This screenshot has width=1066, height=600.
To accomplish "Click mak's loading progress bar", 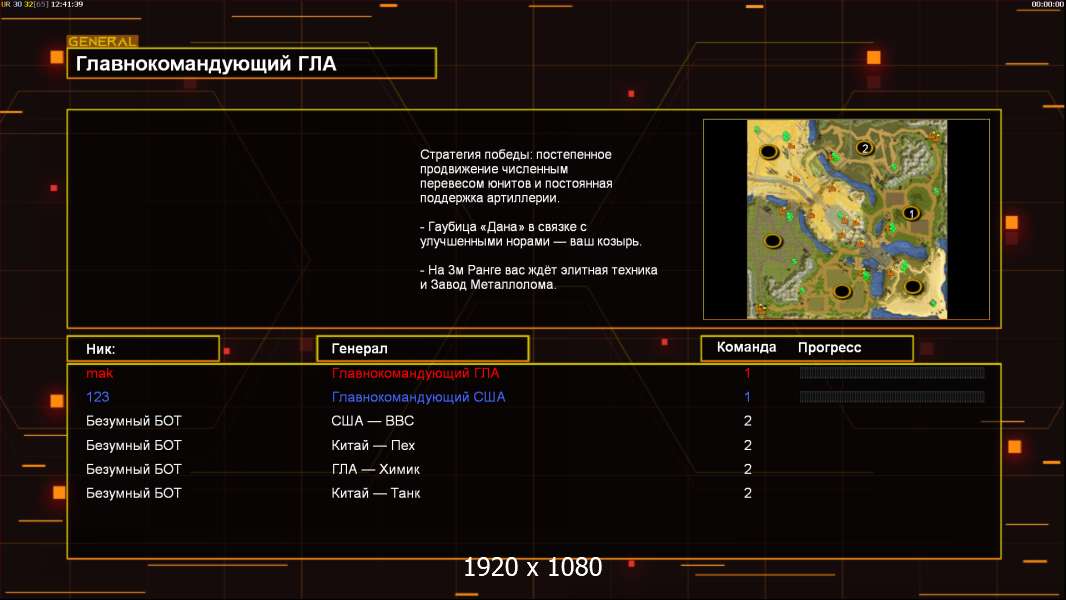I will pyautogui.click(x=892, y=372).
